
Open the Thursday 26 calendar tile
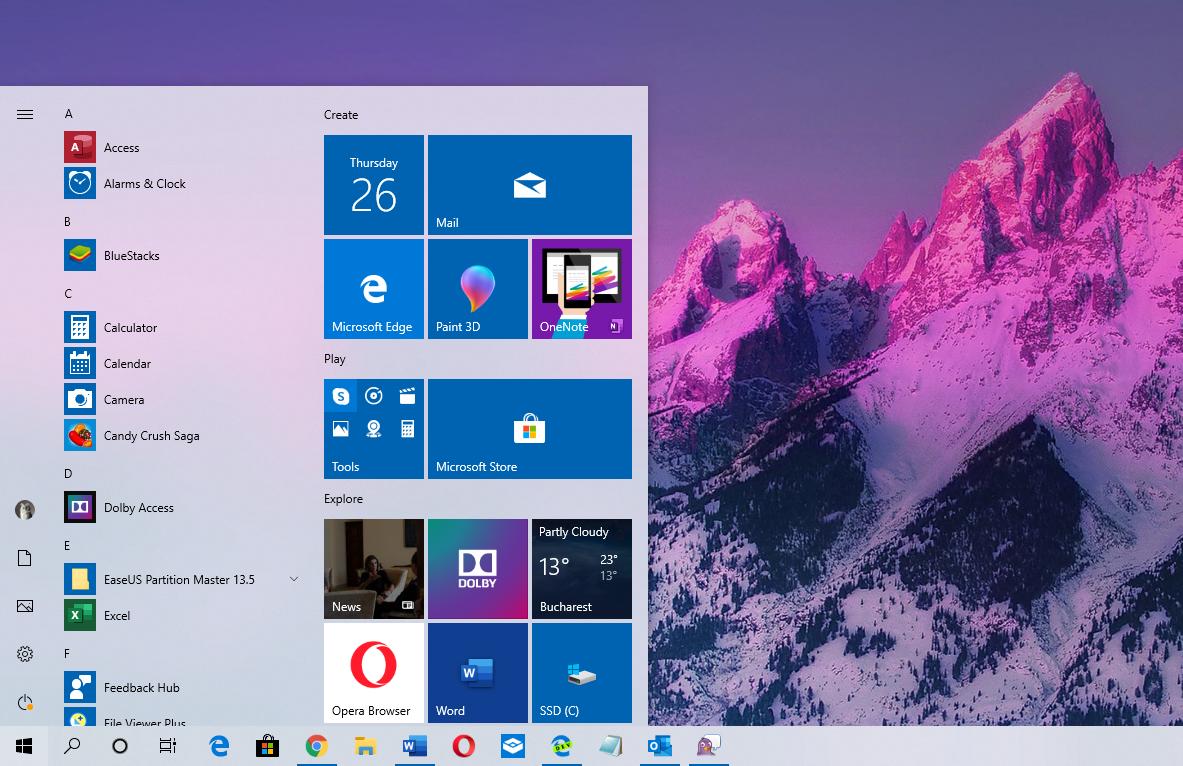(x=373, y=185)
